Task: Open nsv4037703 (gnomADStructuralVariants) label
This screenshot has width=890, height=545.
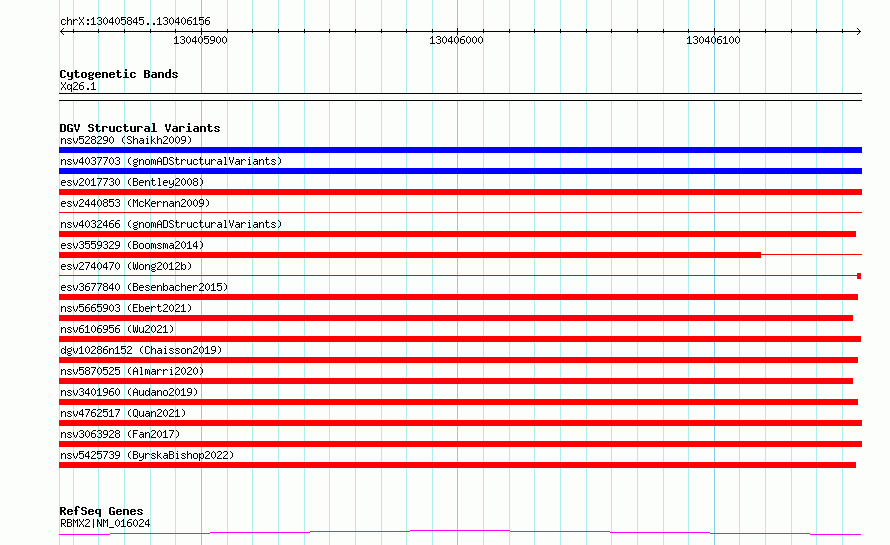Action: pos(171,161)
